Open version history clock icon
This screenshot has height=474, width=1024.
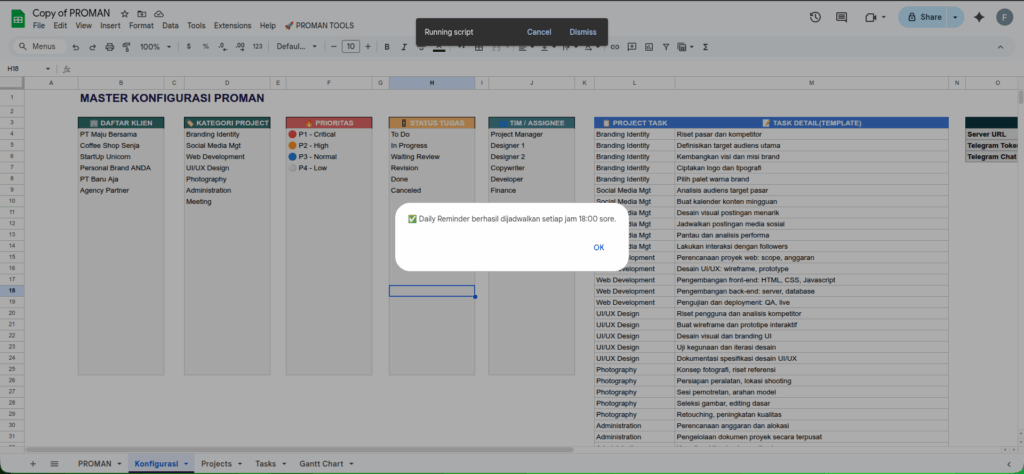pos(816,17)
